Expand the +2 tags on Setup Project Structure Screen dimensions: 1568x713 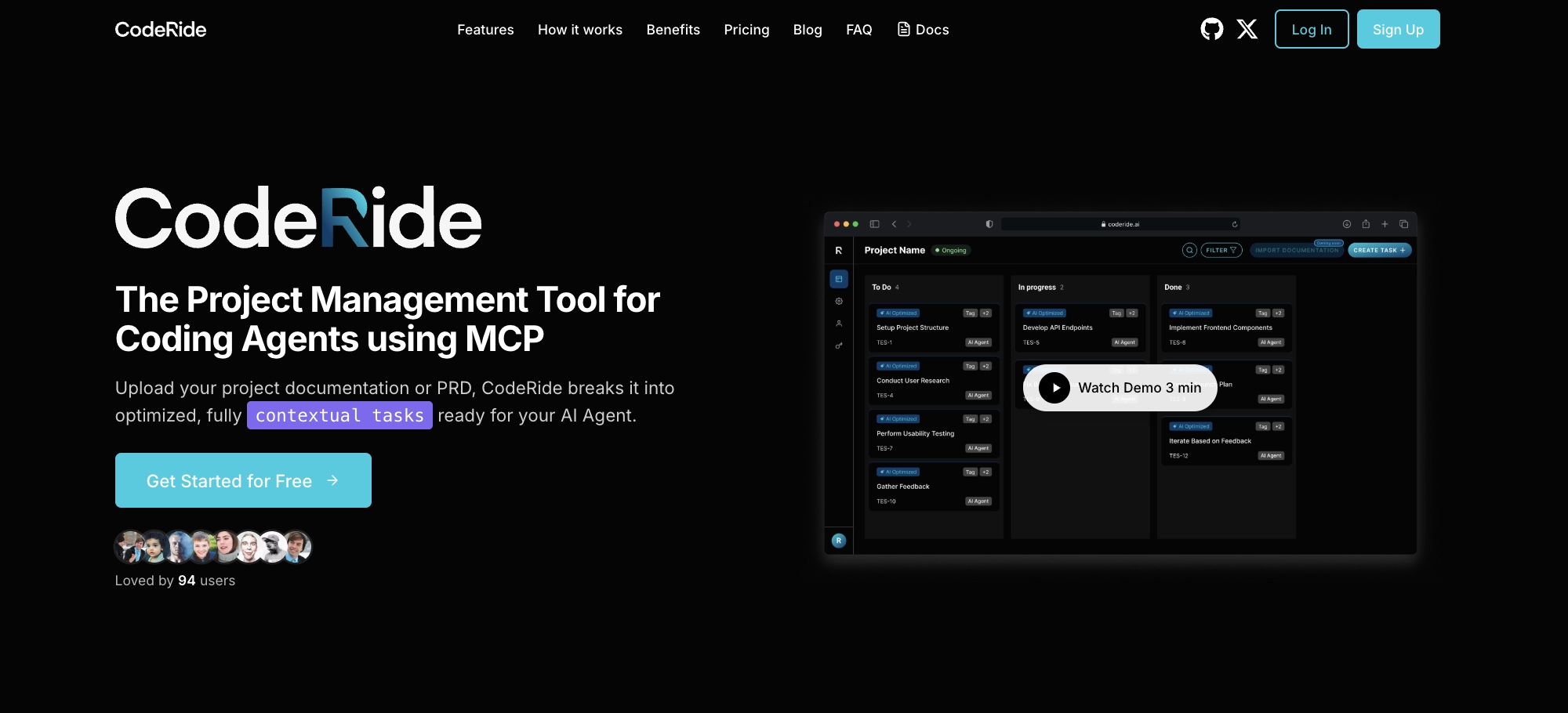pos(985,313)
